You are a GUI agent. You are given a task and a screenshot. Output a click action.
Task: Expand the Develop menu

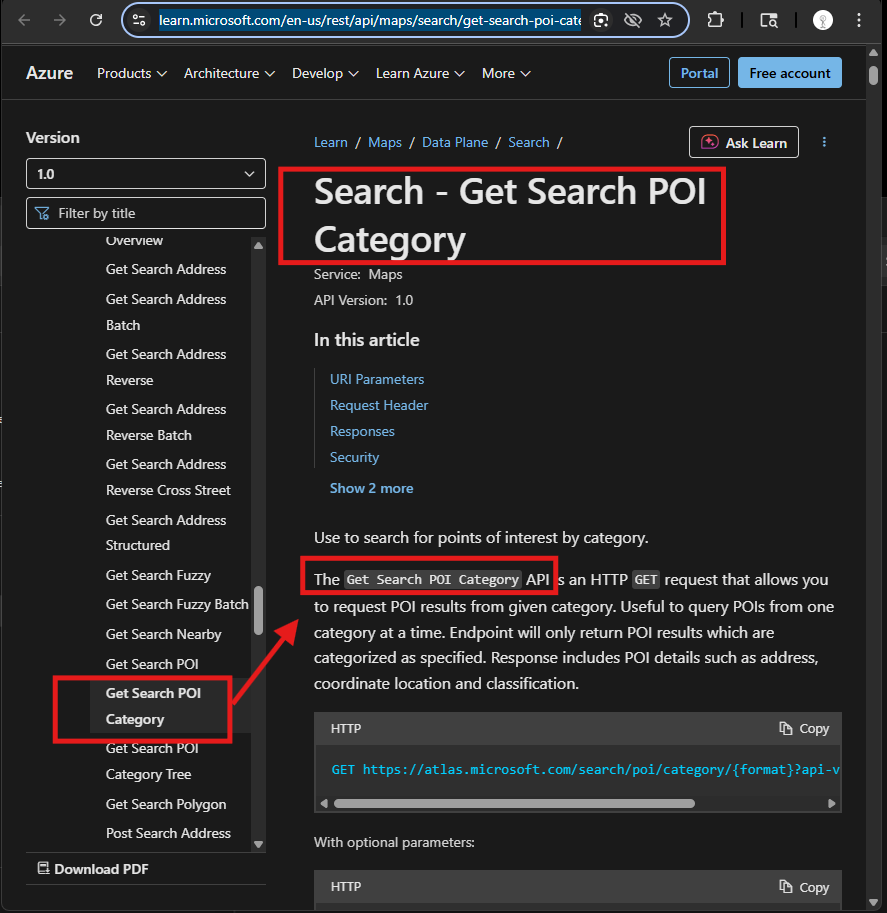coord(325,73)
